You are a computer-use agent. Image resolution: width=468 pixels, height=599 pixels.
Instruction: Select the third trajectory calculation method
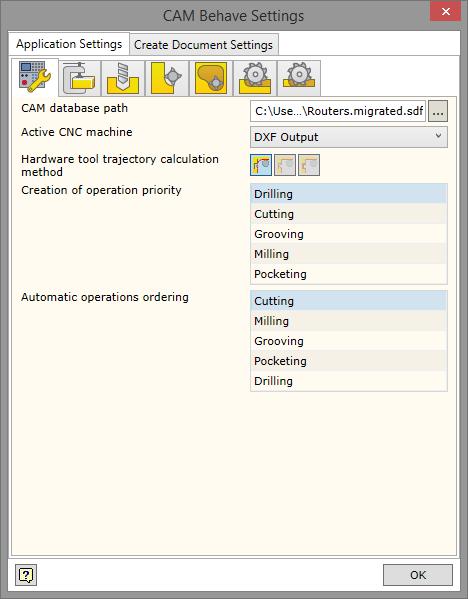309,165
